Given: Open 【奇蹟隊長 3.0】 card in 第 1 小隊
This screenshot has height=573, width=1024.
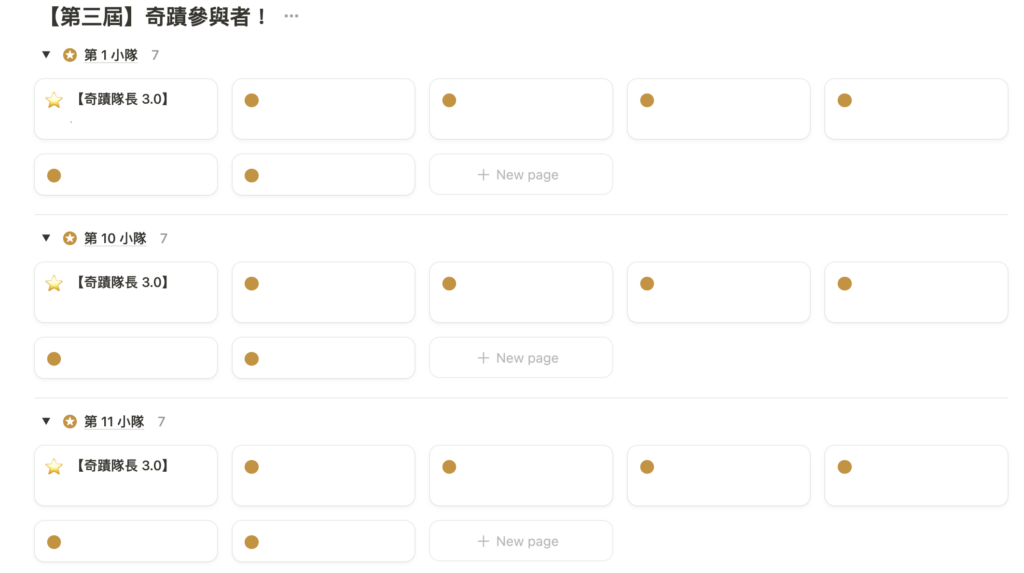Looking at the screenshot, I should [x=126, y=109].
